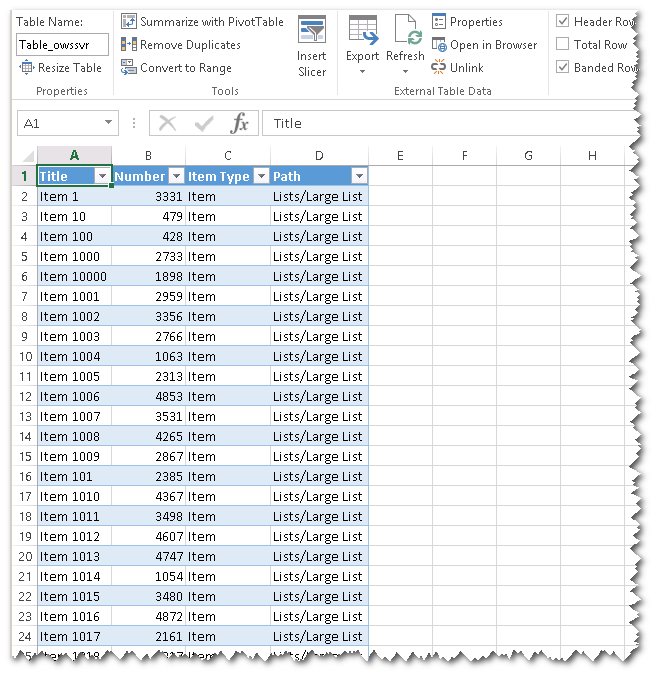The height and width of the screenshot is (678, 658).
Task: Enable the Total Row checkbox
Action: [562, 44]
